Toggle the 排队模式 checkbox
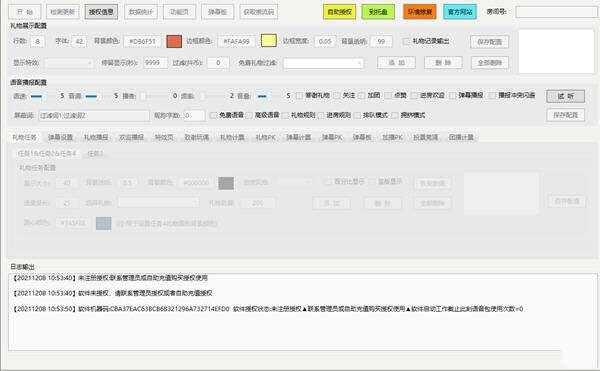 tap(357, 115)
